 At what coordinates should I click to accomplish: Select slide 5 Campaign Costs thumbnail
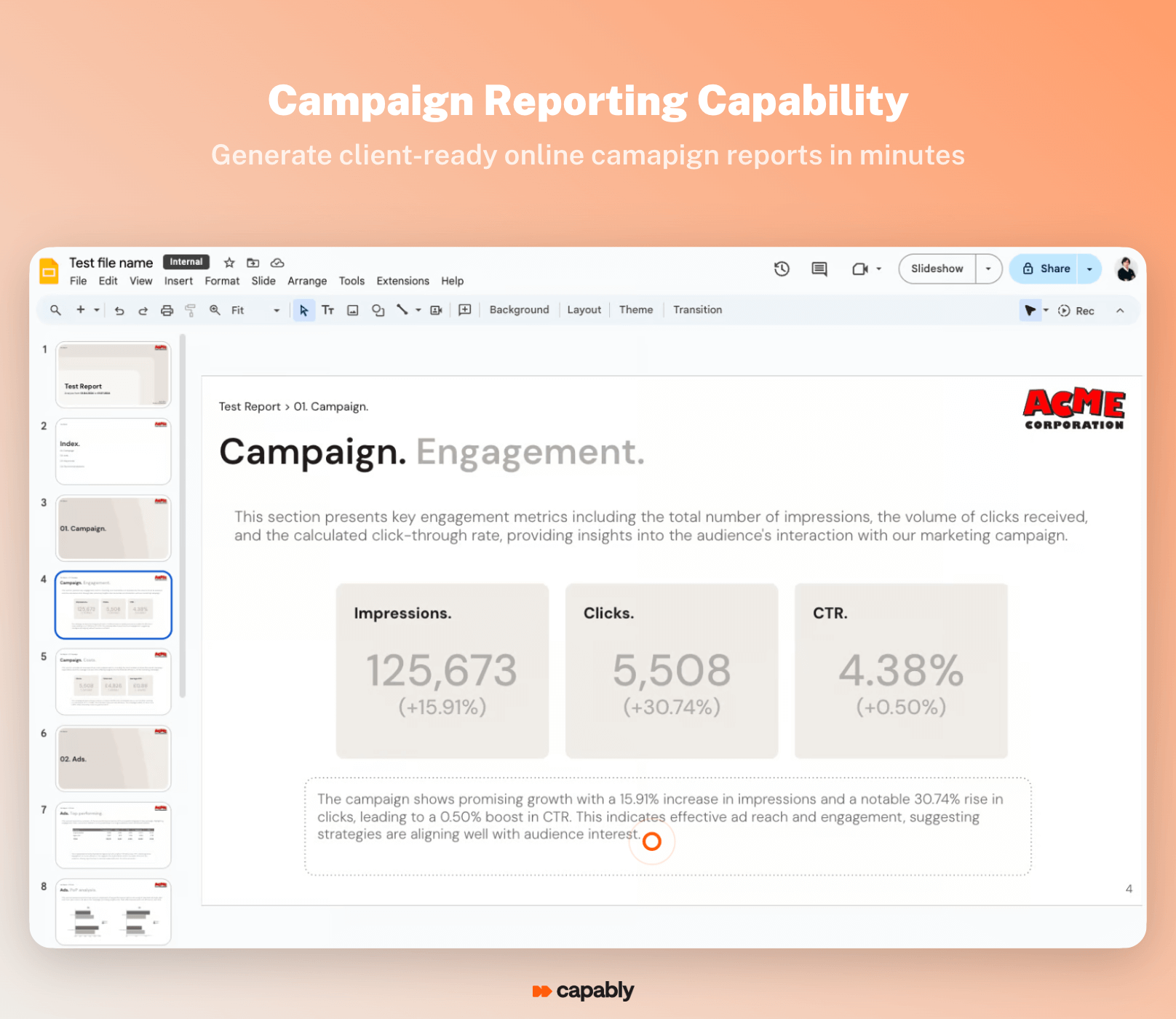tap(113, 682)
